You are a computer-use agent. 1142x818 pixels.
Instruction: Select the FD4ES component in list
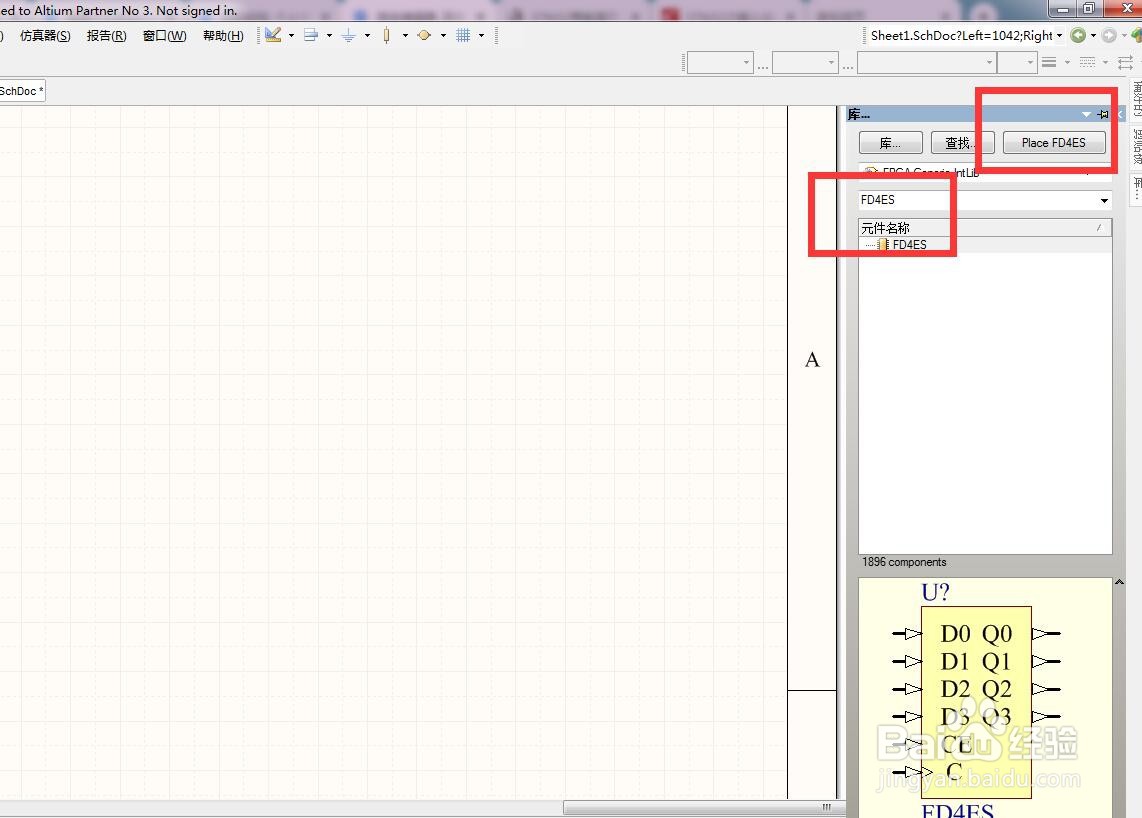[x=910, y=245]
